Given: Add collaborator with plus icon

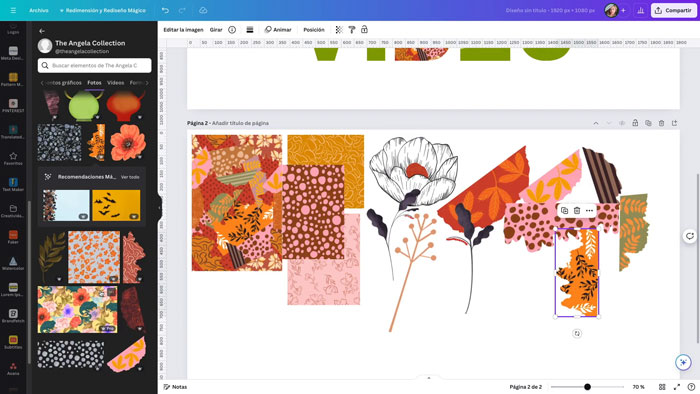Looking at the screenshot, I should (623, 10).
